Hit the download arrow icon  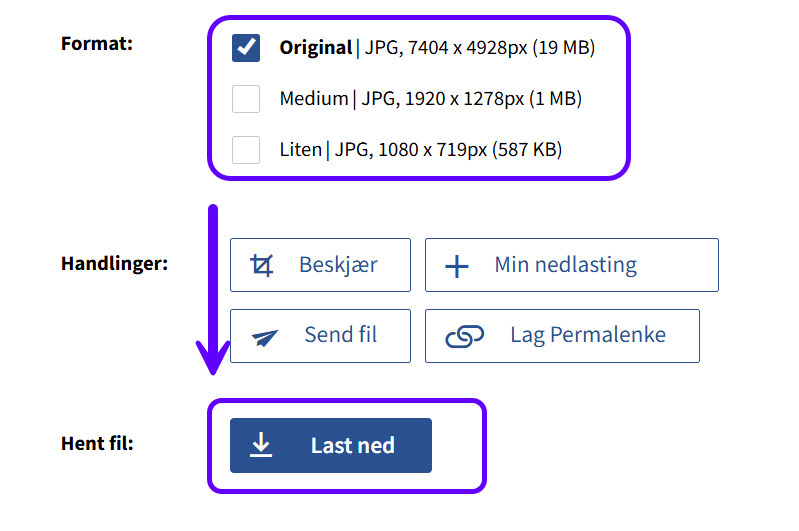click(261, 445)
